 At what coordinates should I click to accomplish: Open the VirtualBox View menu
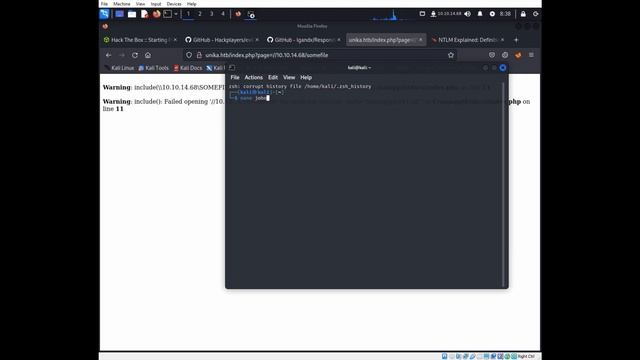140,4
